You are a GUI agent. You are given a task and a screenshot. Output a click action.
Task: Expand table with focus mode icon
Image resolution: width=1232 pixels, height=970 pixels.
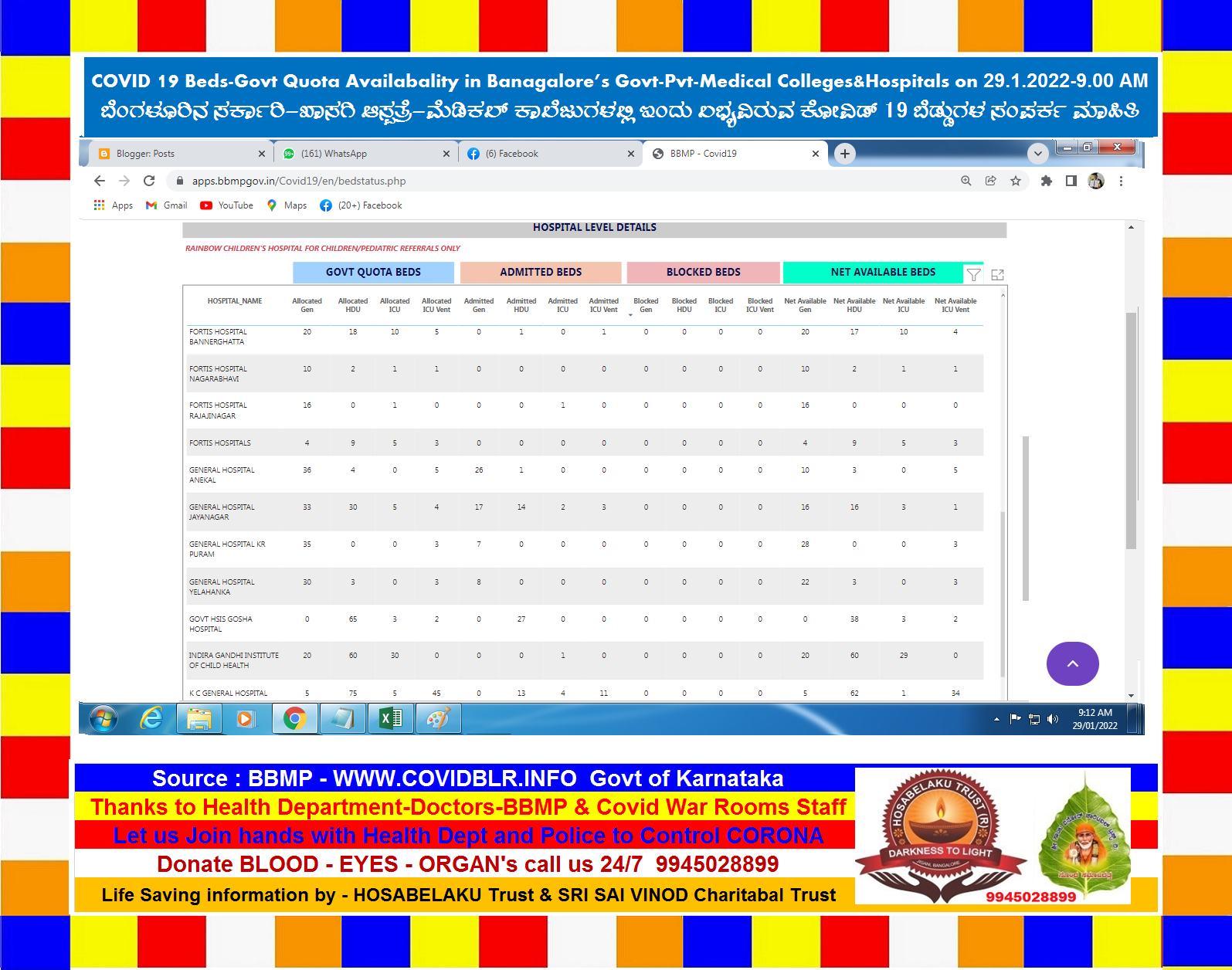(x=997, y=275)
